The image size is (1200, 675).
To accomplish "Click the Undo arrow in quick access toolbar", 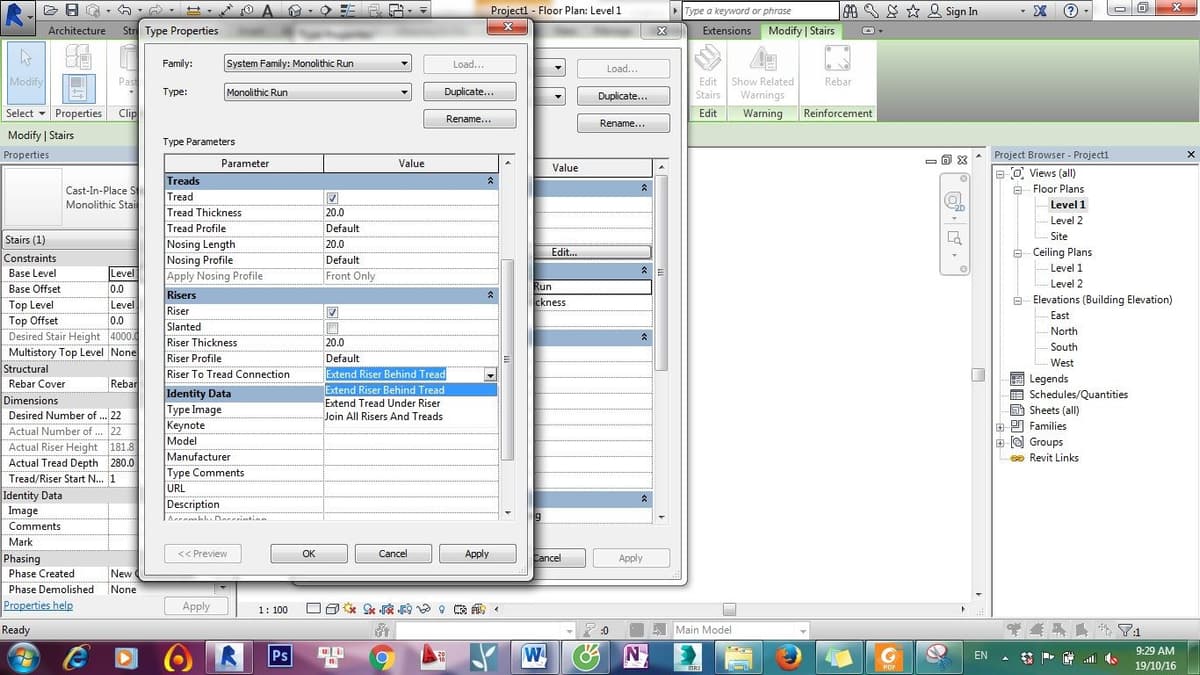I will 122,10.
